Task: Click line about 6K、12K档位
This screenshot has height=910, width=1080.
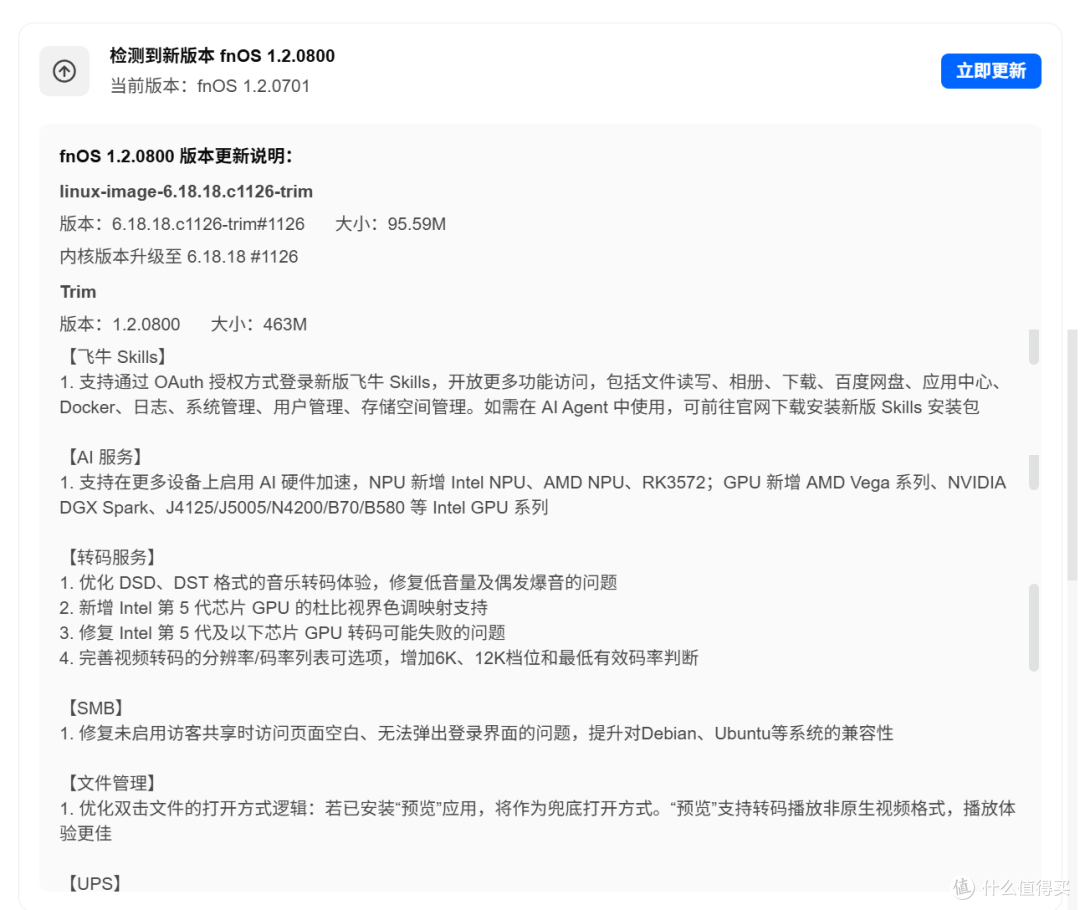Action: [x=379, y=659]
